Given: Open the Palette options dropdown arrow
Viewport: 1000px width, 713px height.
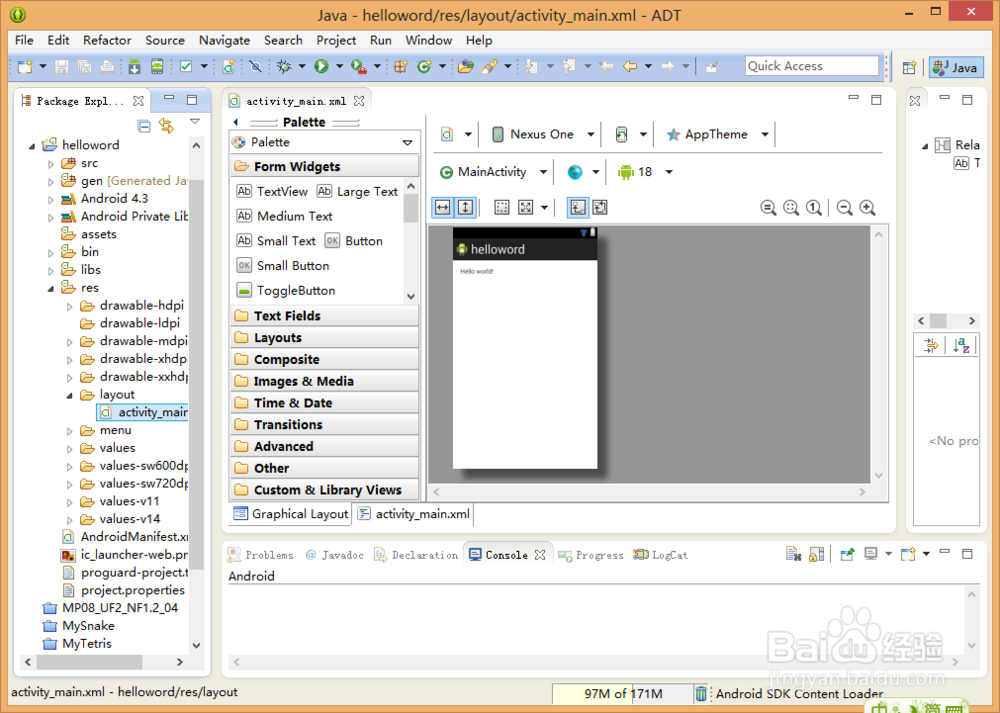Looking at the screenshot, I should pos(408,143).
